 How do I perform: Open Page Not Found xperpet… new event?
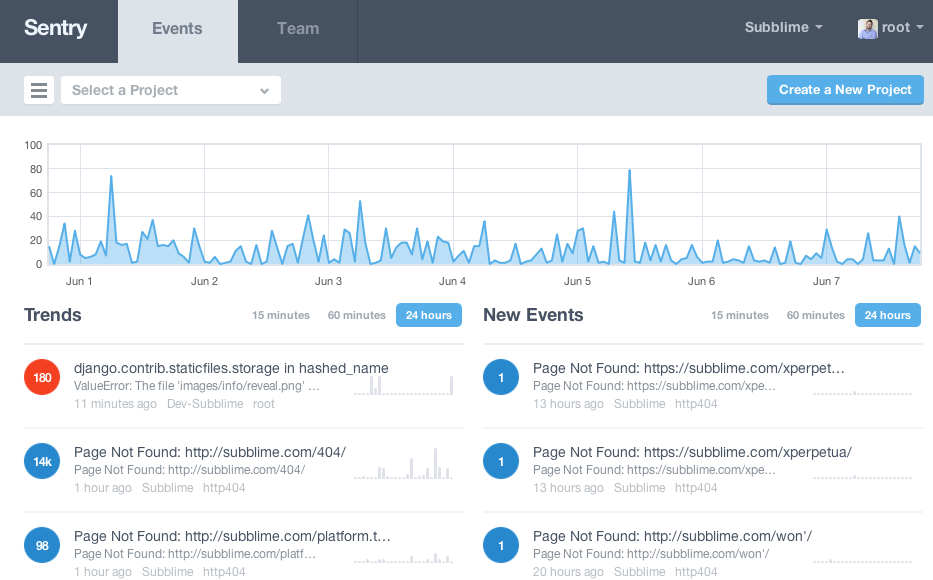click(x=688, y=368)
